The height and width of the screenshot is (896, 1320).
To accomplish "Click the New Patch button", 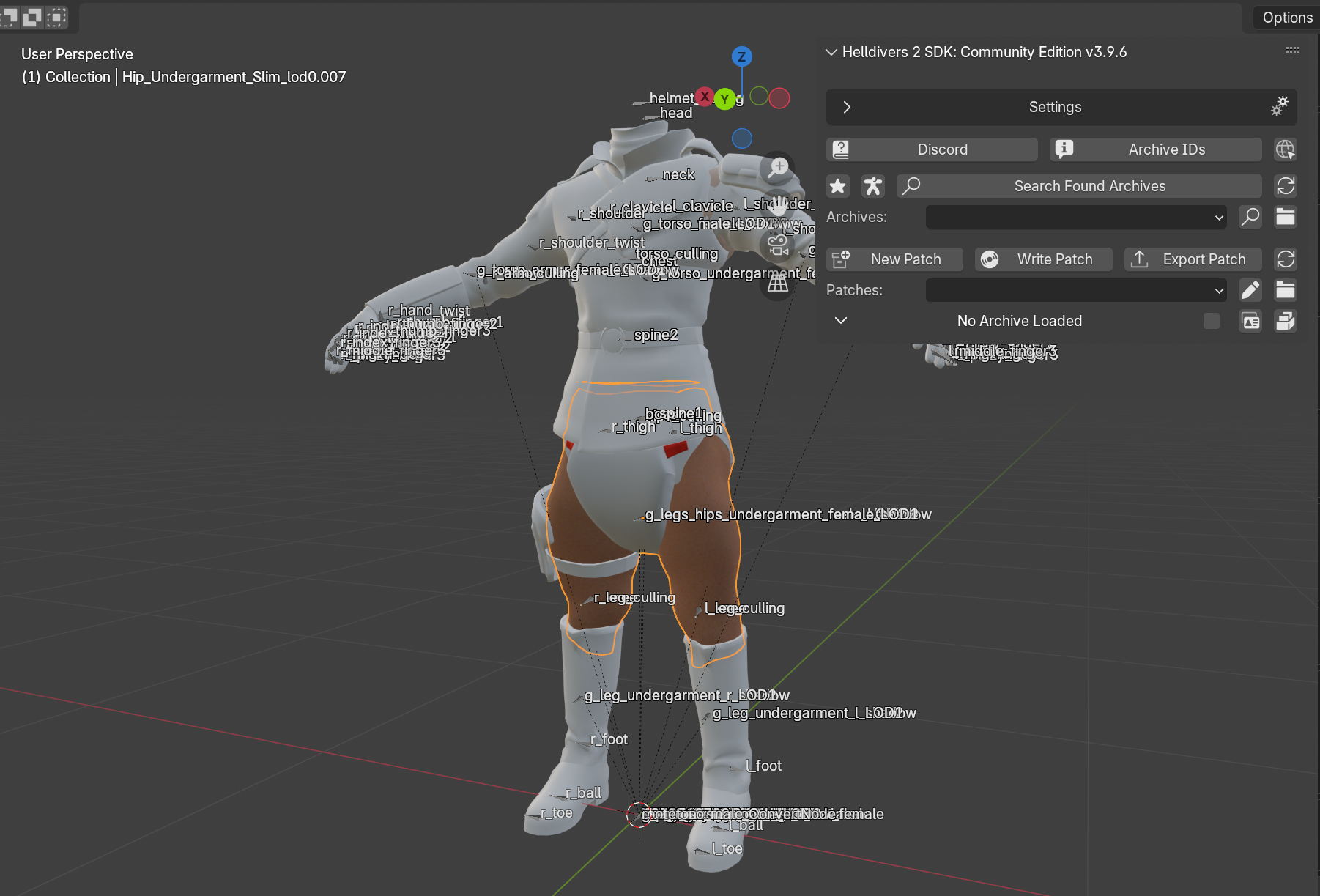I will click(894, 259).
